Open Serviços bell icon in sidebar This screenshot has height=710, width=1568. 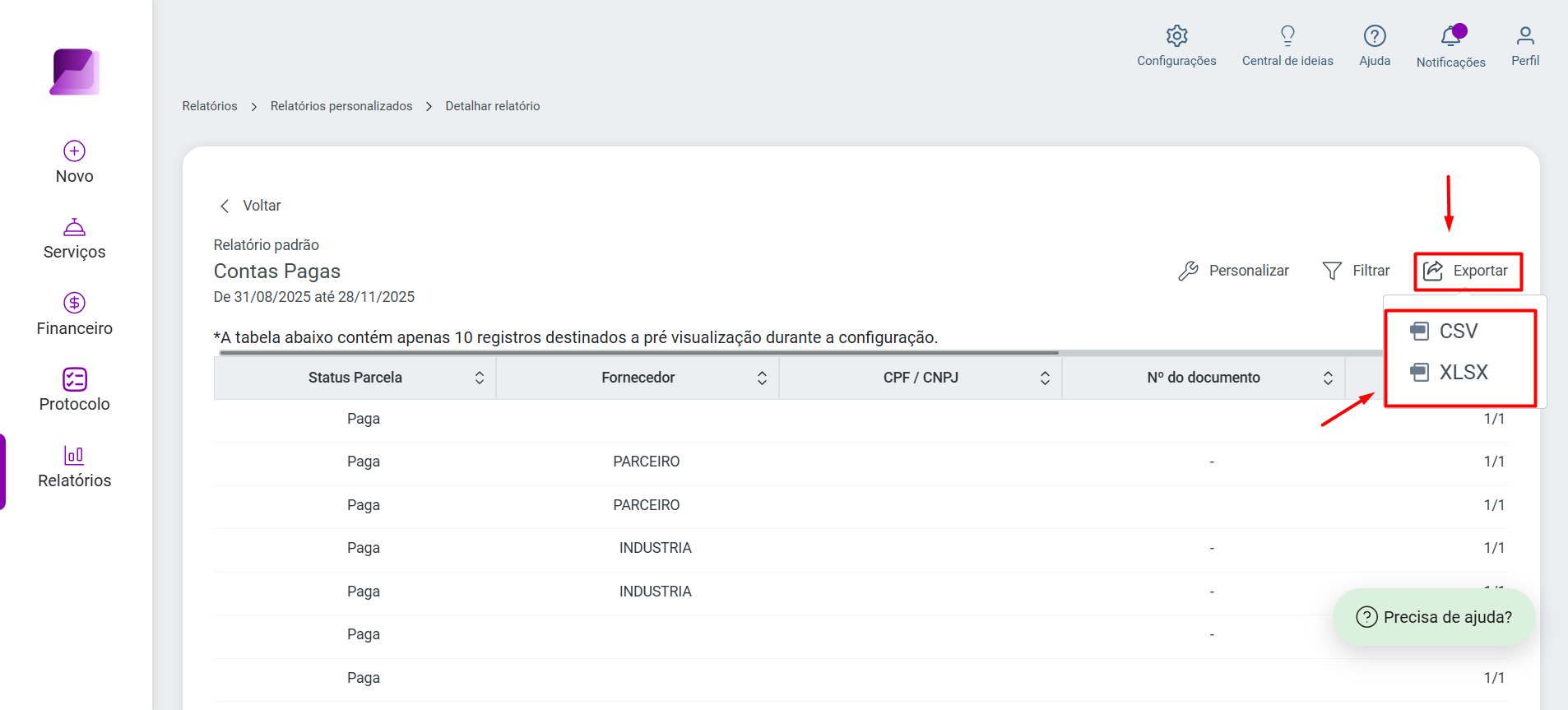coord(75,227)
